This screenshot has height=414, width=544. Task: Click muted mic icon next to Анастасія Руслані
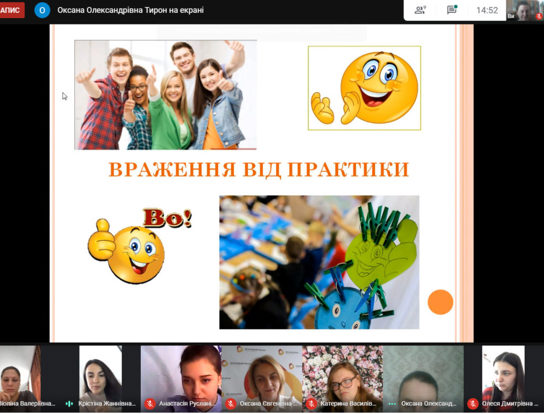tap(150, 404)
